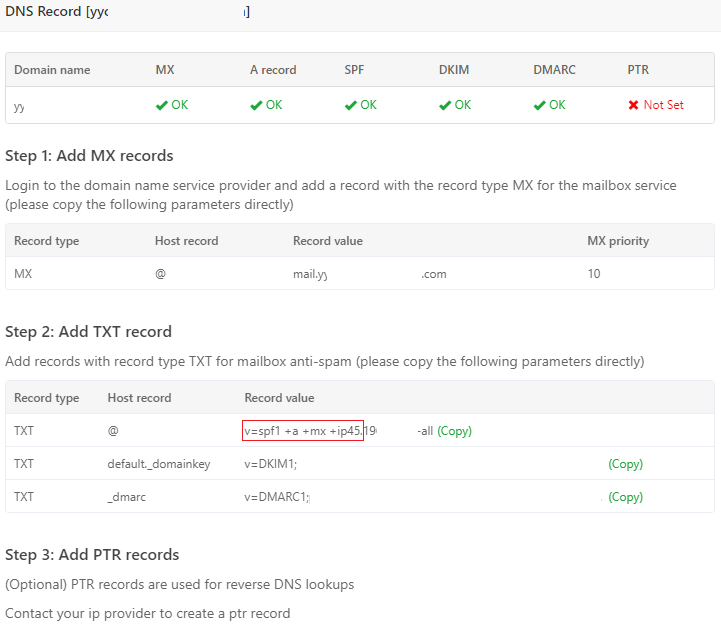Click the SPF status checkmark icon
The height and width of the screenshot is (634, 721).
[350, 105]
